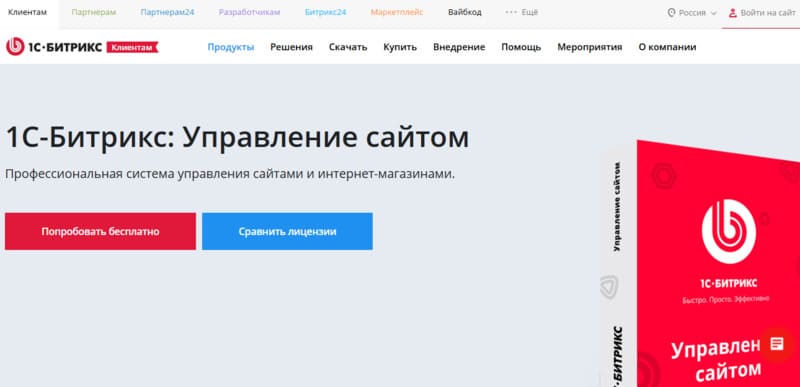Click the heading 1С-Битрикс: Управление сайтом
Viewport: 800px width, 387px height.
click(237, 138)
